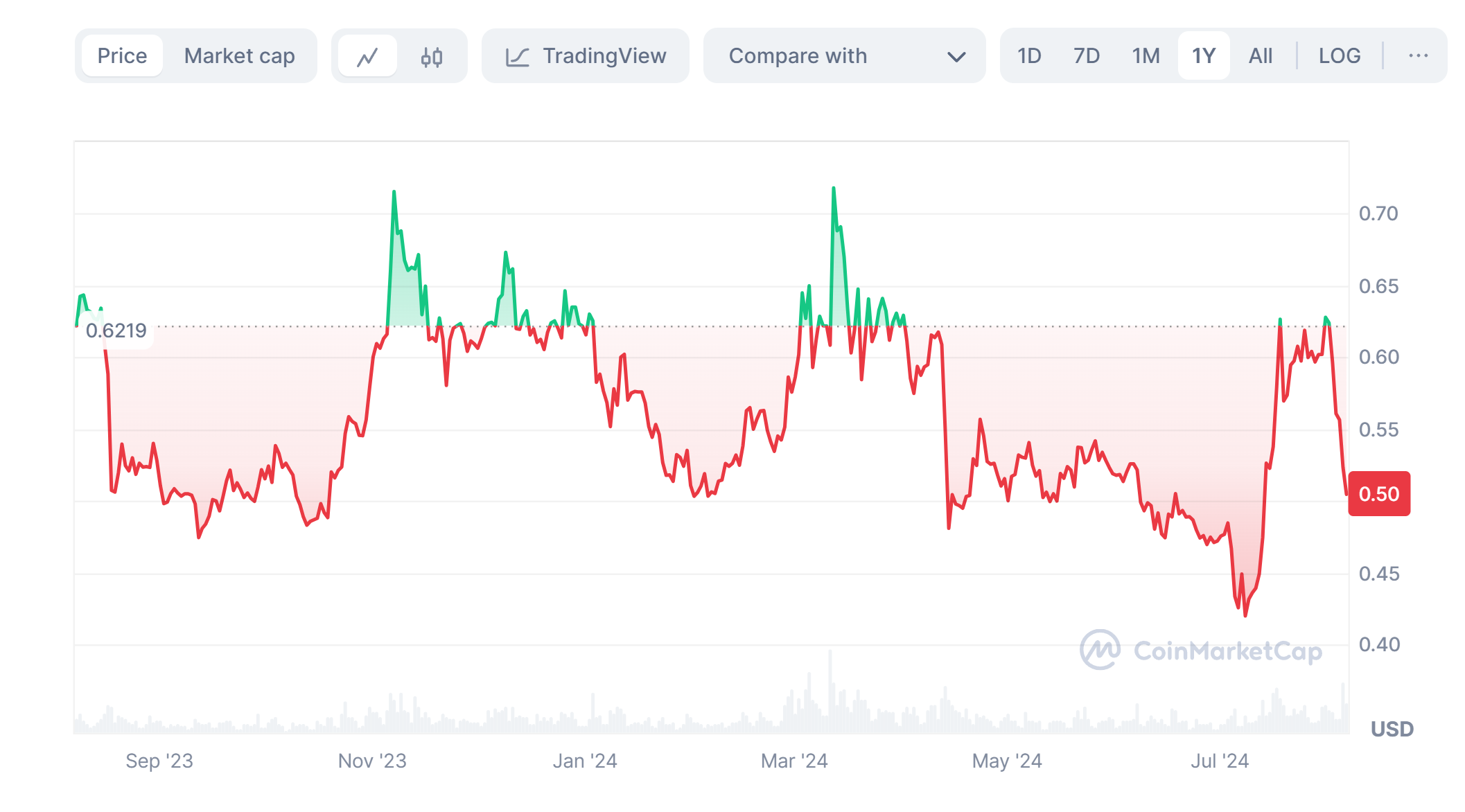This screenshot has height=812, width=1465.
Task: Switch chart to Market cap view
Action: (x=239, y=56)
